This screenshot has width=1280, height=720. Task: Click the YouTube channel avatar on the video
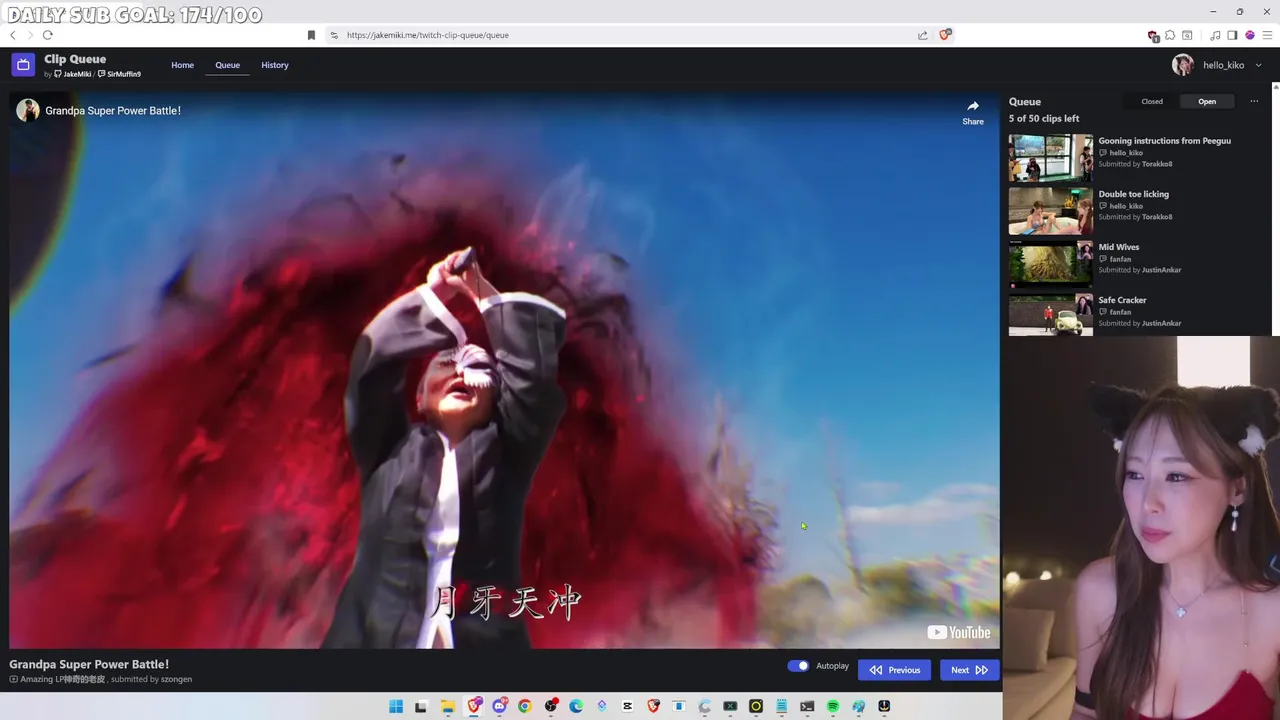coord(28,110)
